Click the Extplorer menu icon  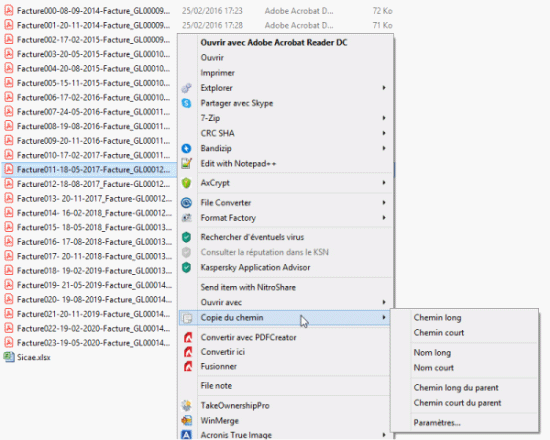click(186, 88)
